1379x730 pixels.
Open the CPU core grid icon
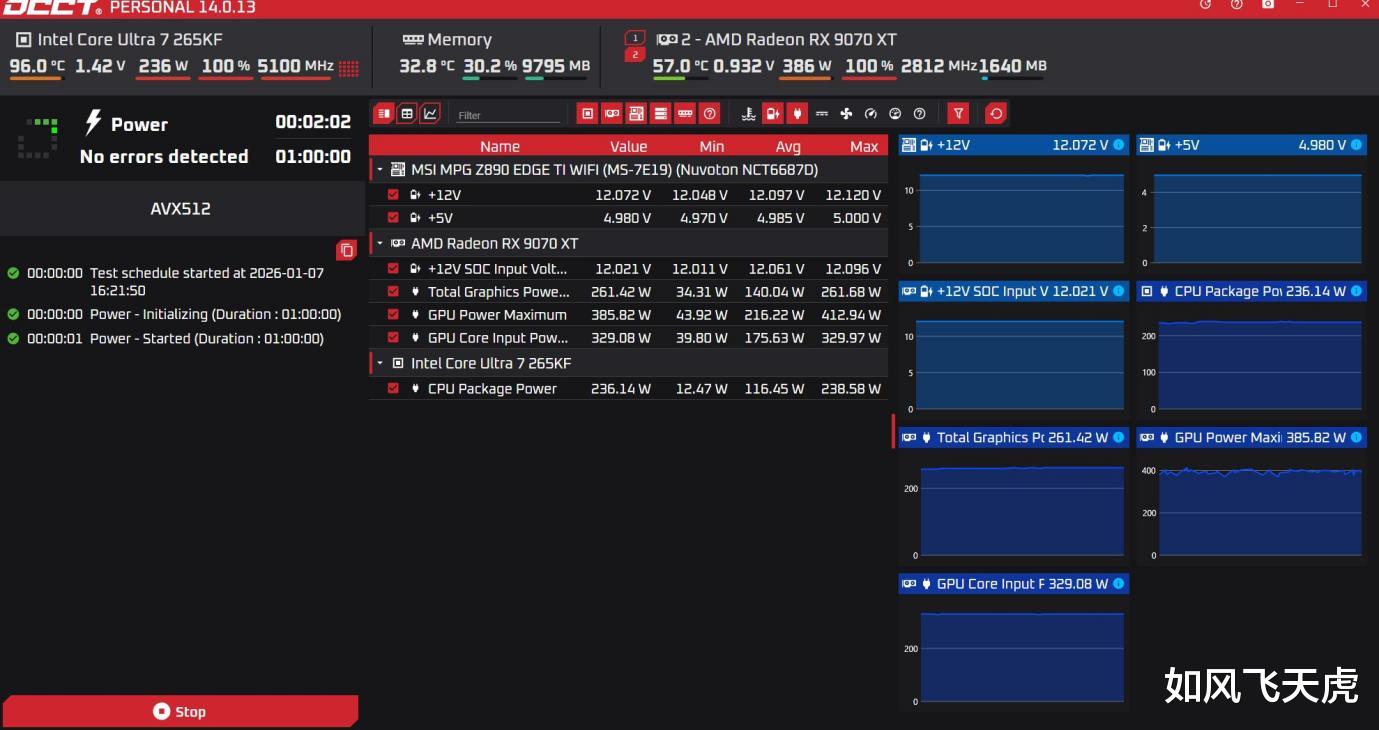click(348, 68)
